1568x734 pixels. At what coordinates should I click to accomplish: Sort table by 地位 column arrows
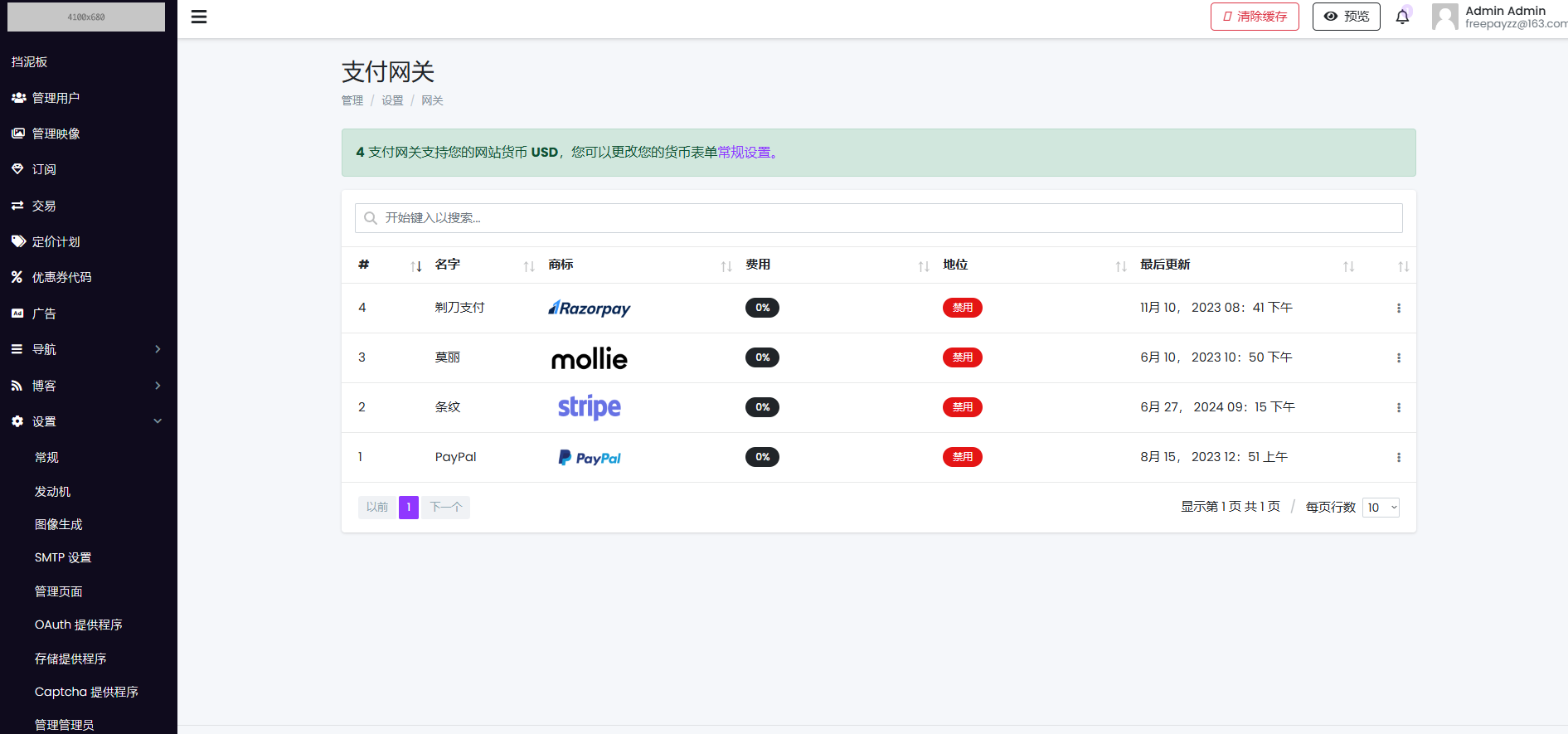[x=1121, y=266]
